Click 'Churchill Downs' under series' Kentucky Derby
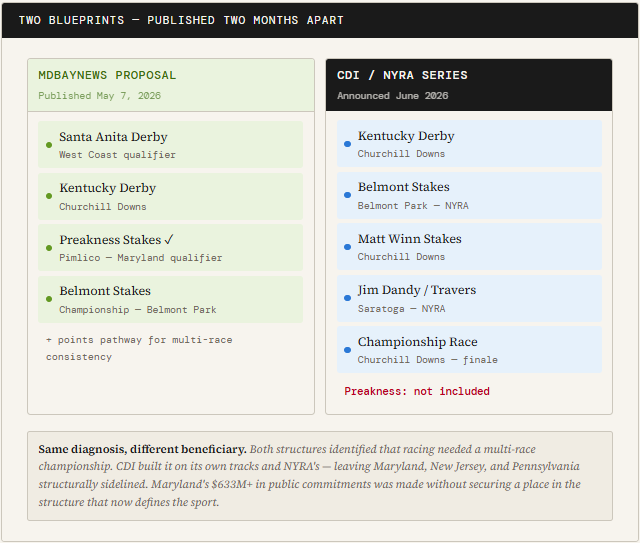Viewport: 640px width, 543px height. tap(401, 154)
